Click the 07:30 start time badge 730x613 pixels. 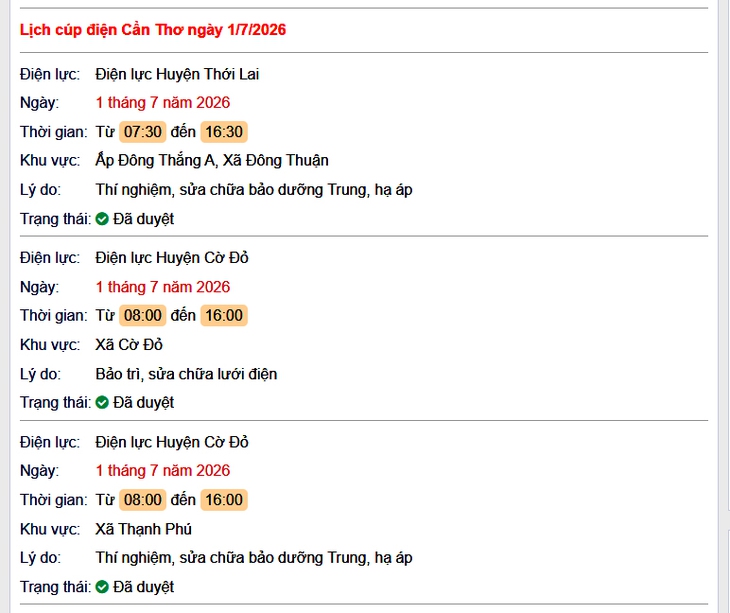[x=142, y=132]
